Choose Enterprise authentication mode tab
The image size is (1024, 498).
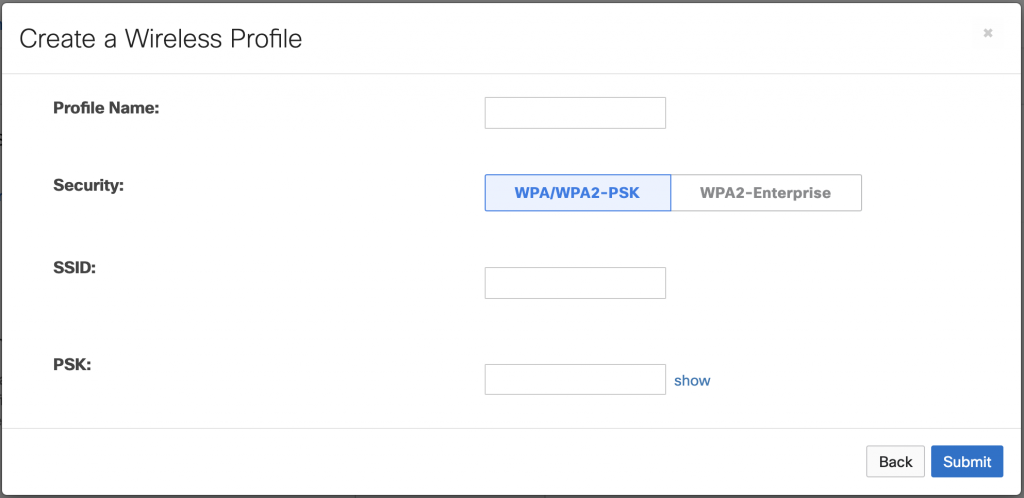765,193
